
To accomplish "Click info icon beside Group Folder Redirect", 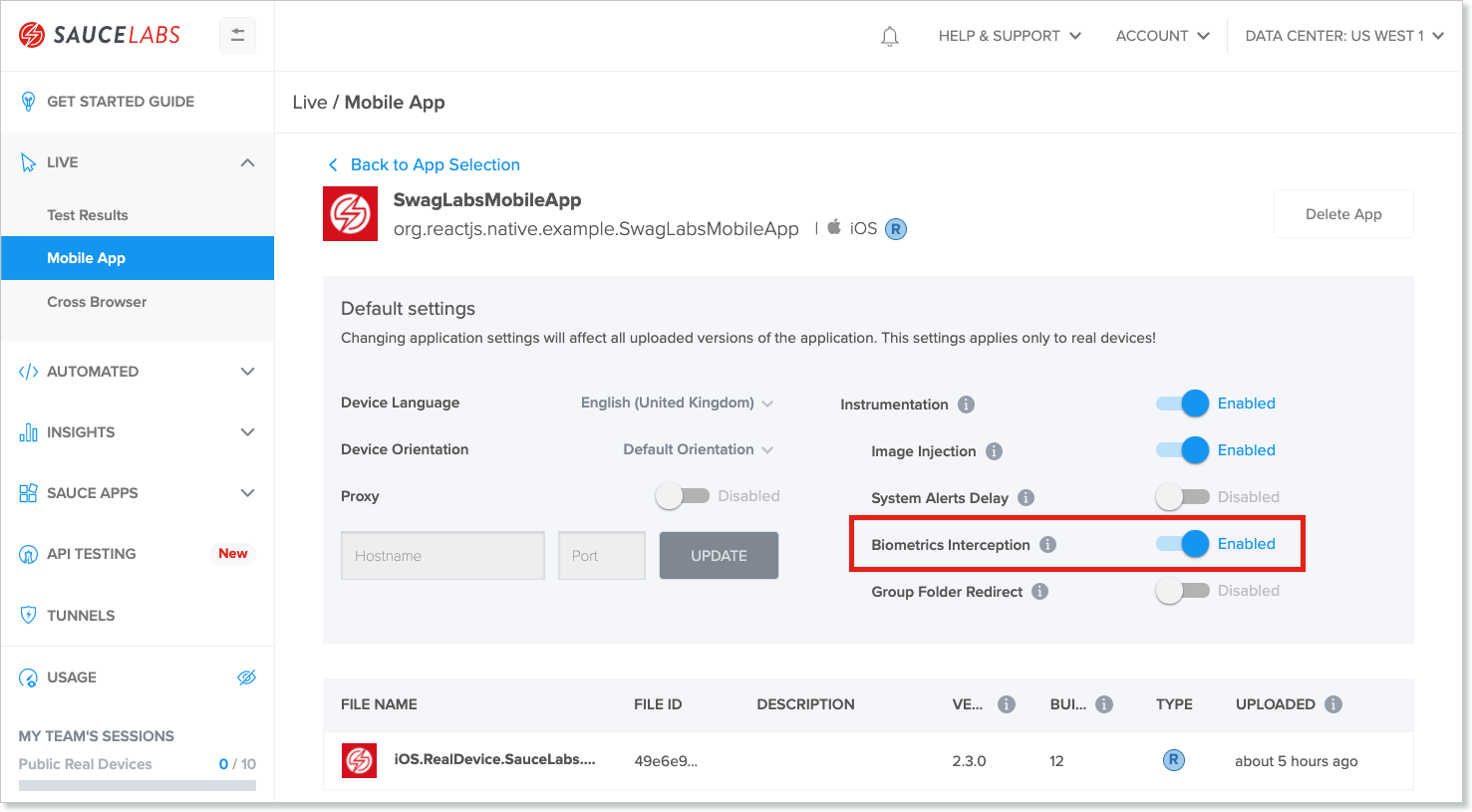I will tap(1039, 592).
